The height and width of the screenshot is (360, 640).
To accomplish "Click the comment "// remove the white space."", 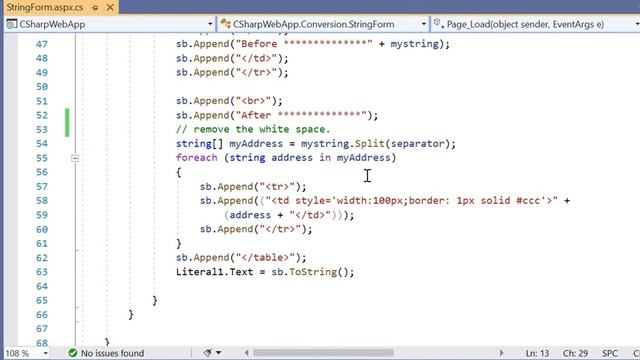I will [x=253, y=129].
